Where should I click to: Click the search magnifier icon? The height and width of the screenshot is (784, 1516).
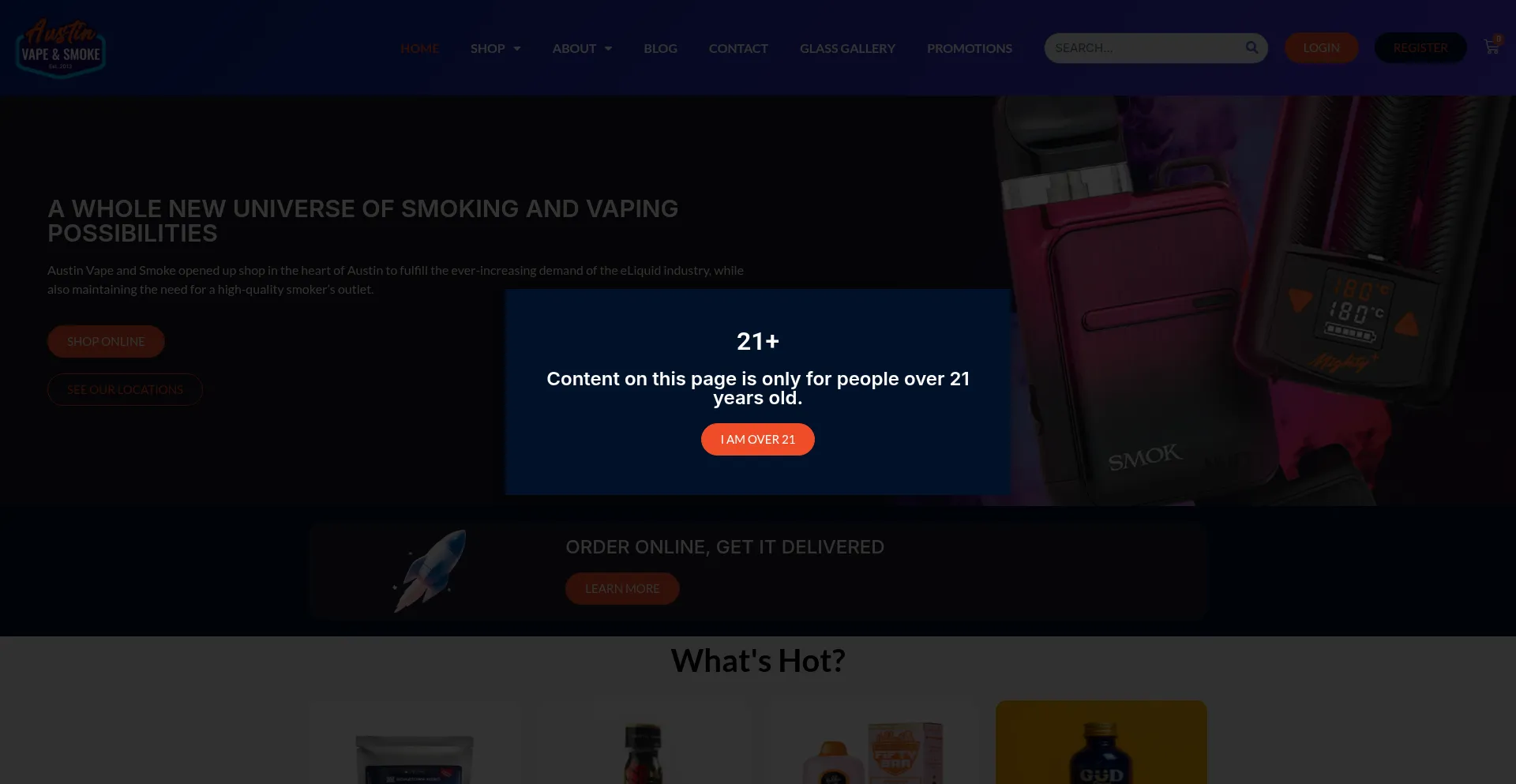tap(1251, 47)
